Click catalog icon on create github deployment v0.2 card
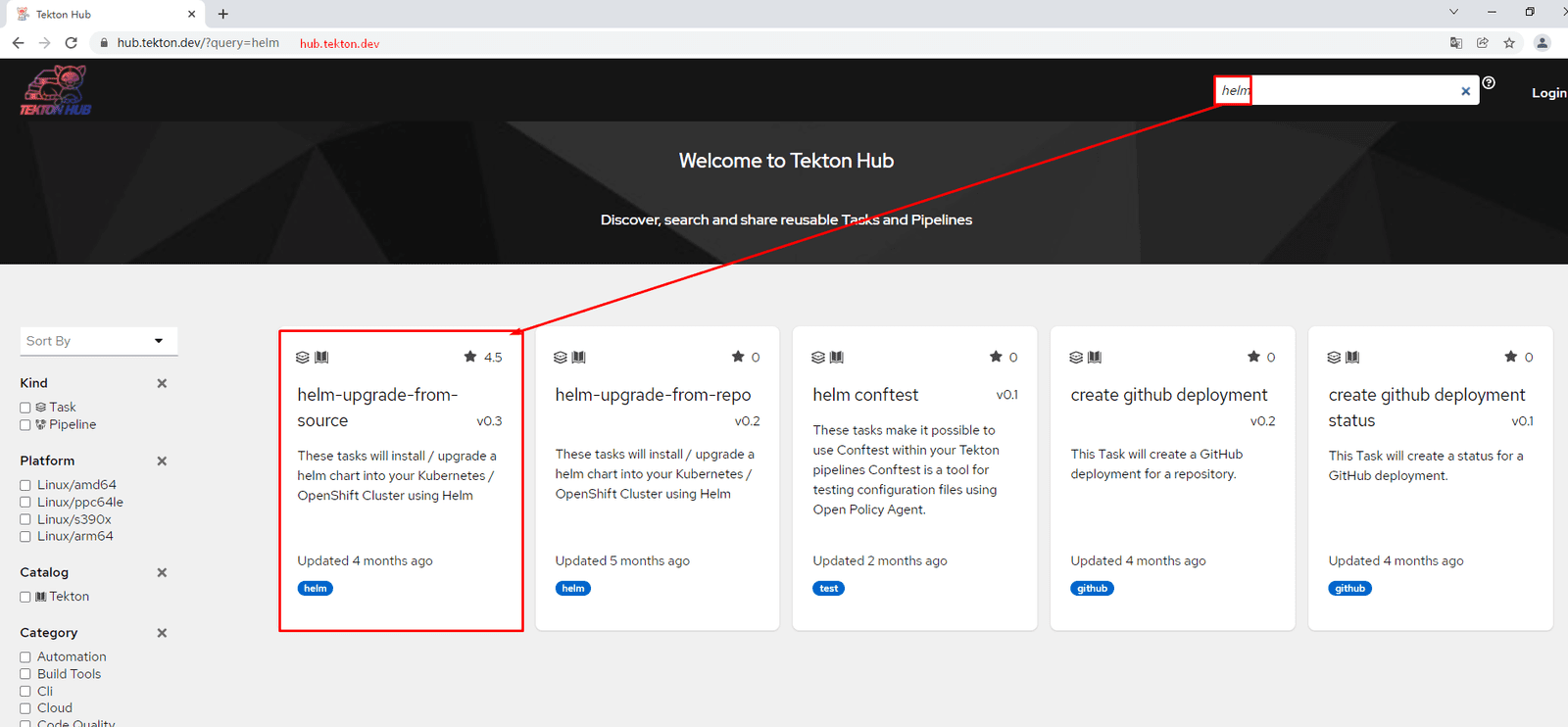Viewport: 1568px width, 727px height. 1095,358
